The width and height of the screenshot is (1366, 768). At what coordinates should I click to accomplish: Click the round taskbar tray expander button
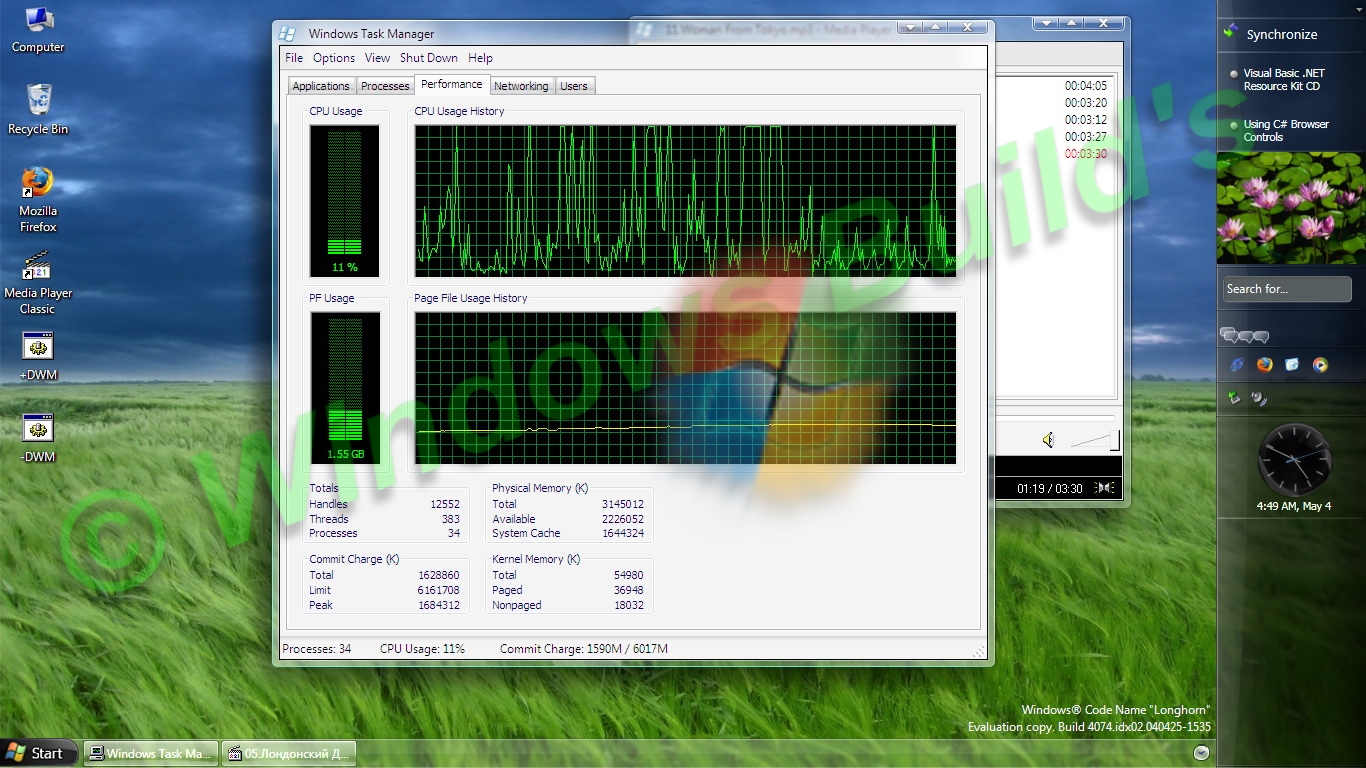pos(1201,753)
